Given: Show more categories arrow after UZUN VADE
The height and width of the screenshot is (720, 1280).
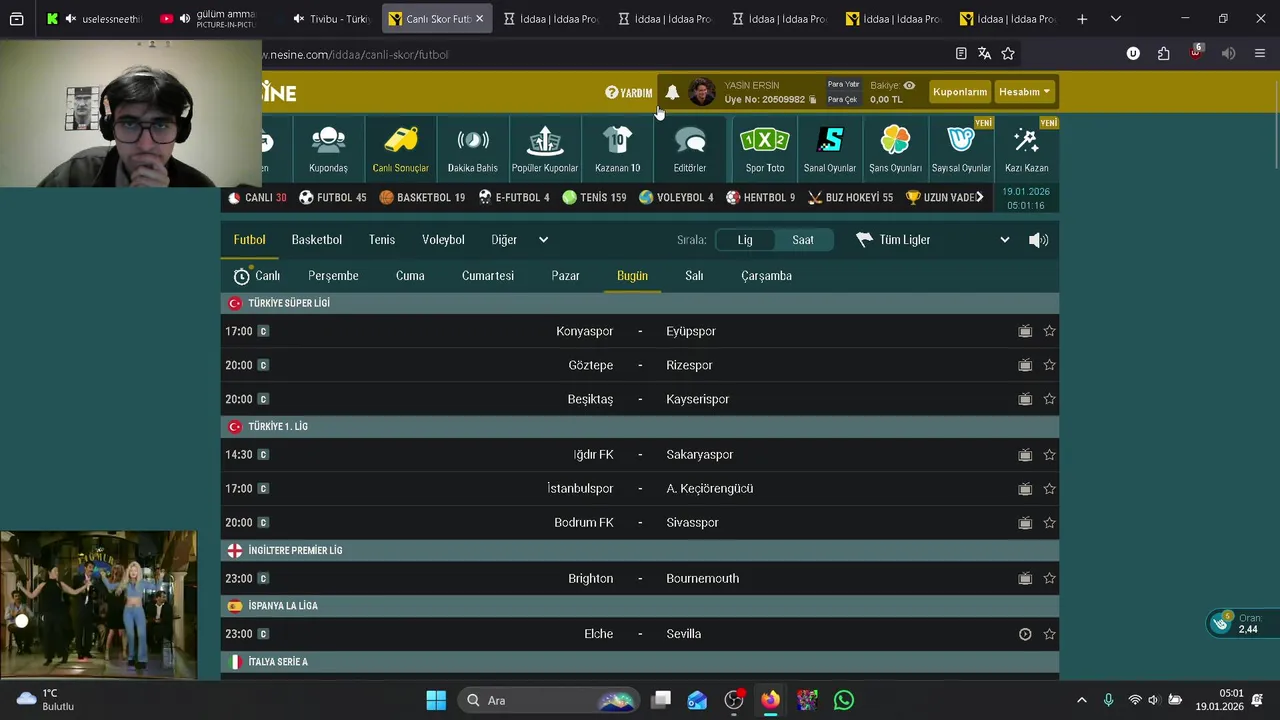Looking at the screenshot, I should [x=979, y=197].
